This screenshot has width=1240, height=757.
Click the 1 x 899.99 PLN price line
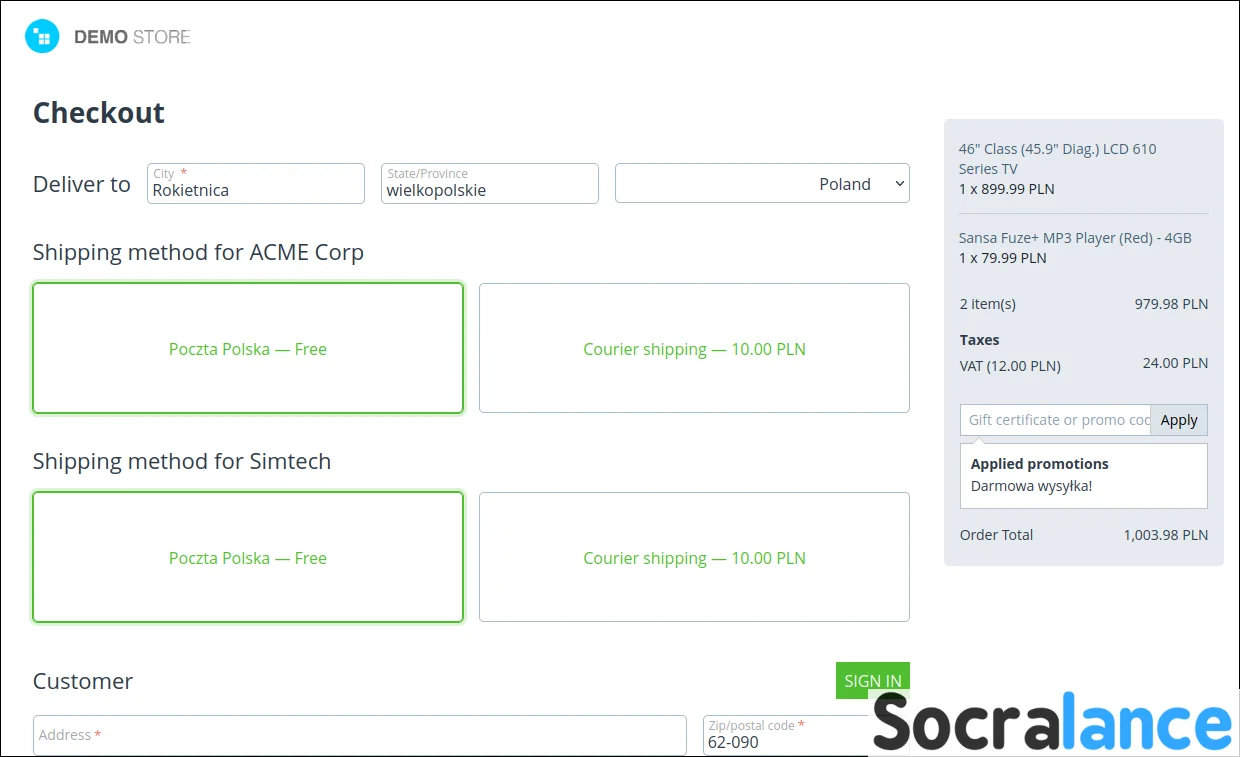(x=1007, y=189)
